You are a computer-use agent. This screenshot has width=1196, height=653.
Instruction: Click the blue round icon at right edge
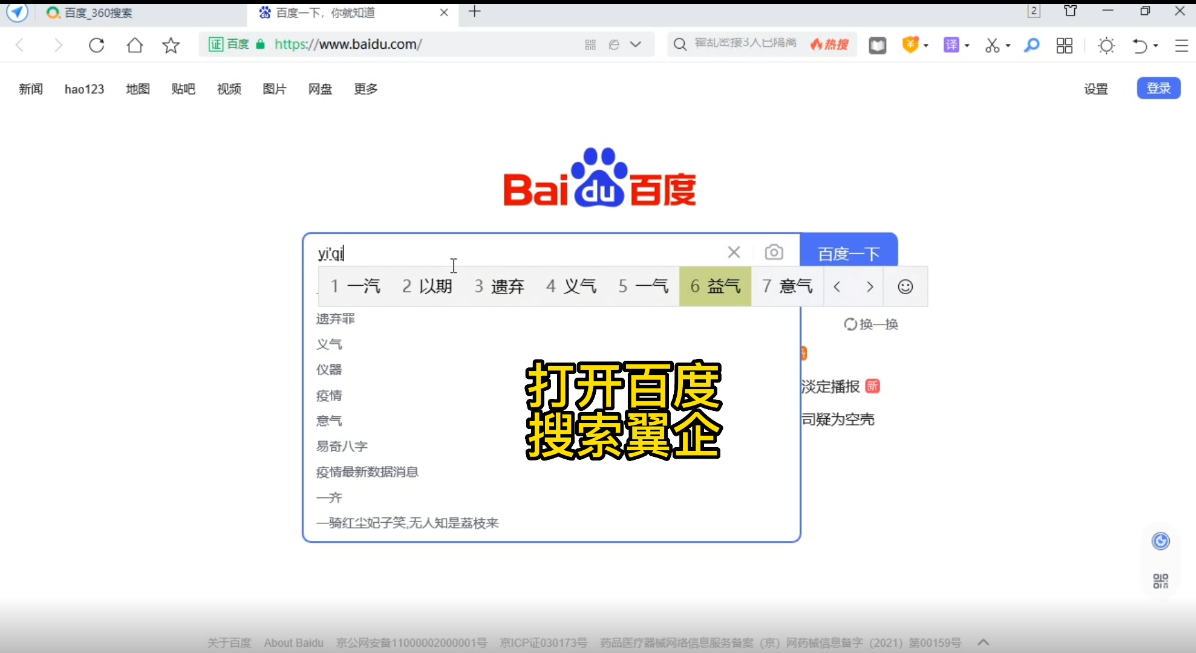pyautogui.click(x=1161, y=541)
